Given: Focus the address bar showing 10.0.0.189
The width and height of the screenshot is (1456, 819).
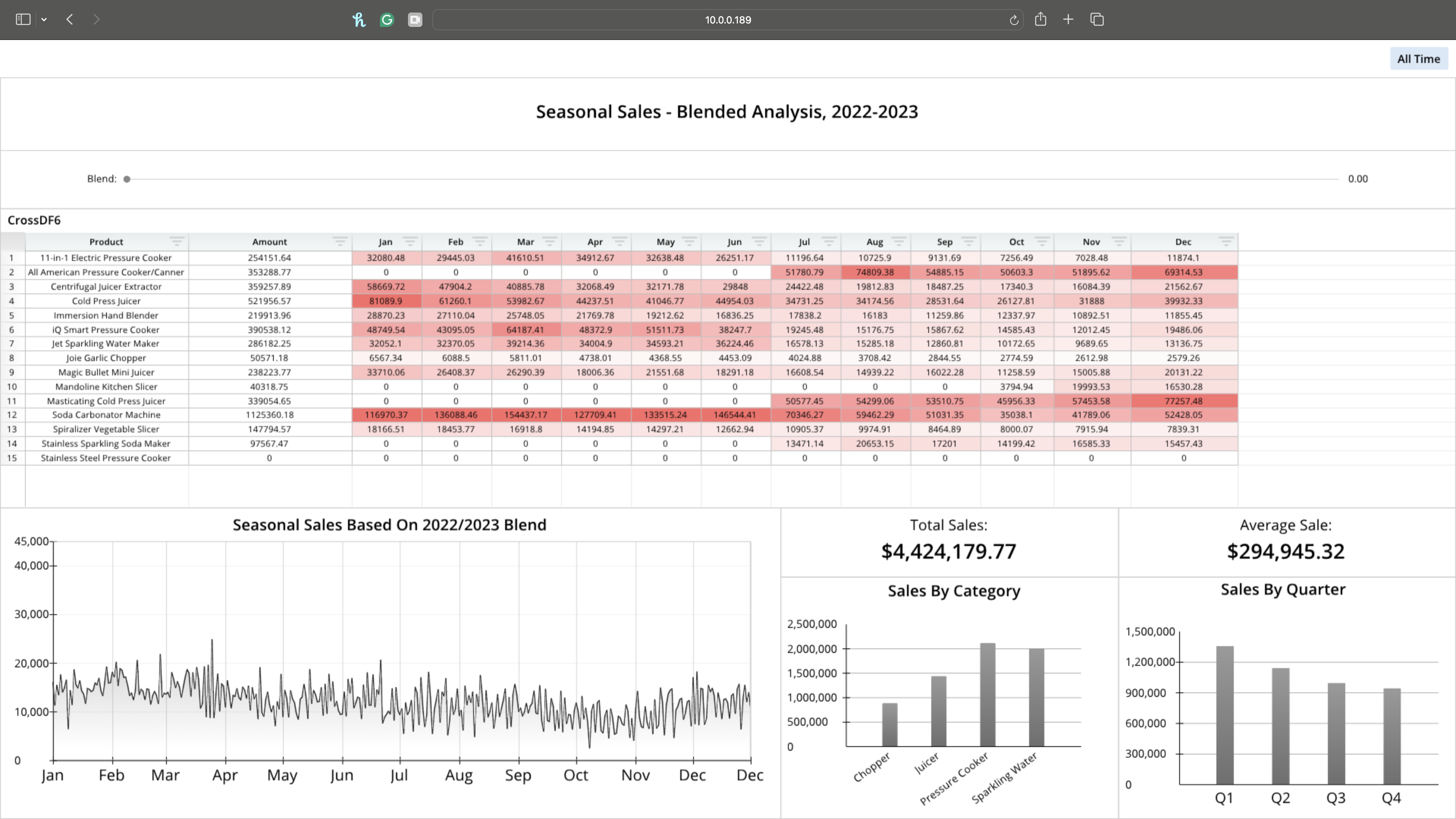Looking at the screenshot, I should point(728,20).
